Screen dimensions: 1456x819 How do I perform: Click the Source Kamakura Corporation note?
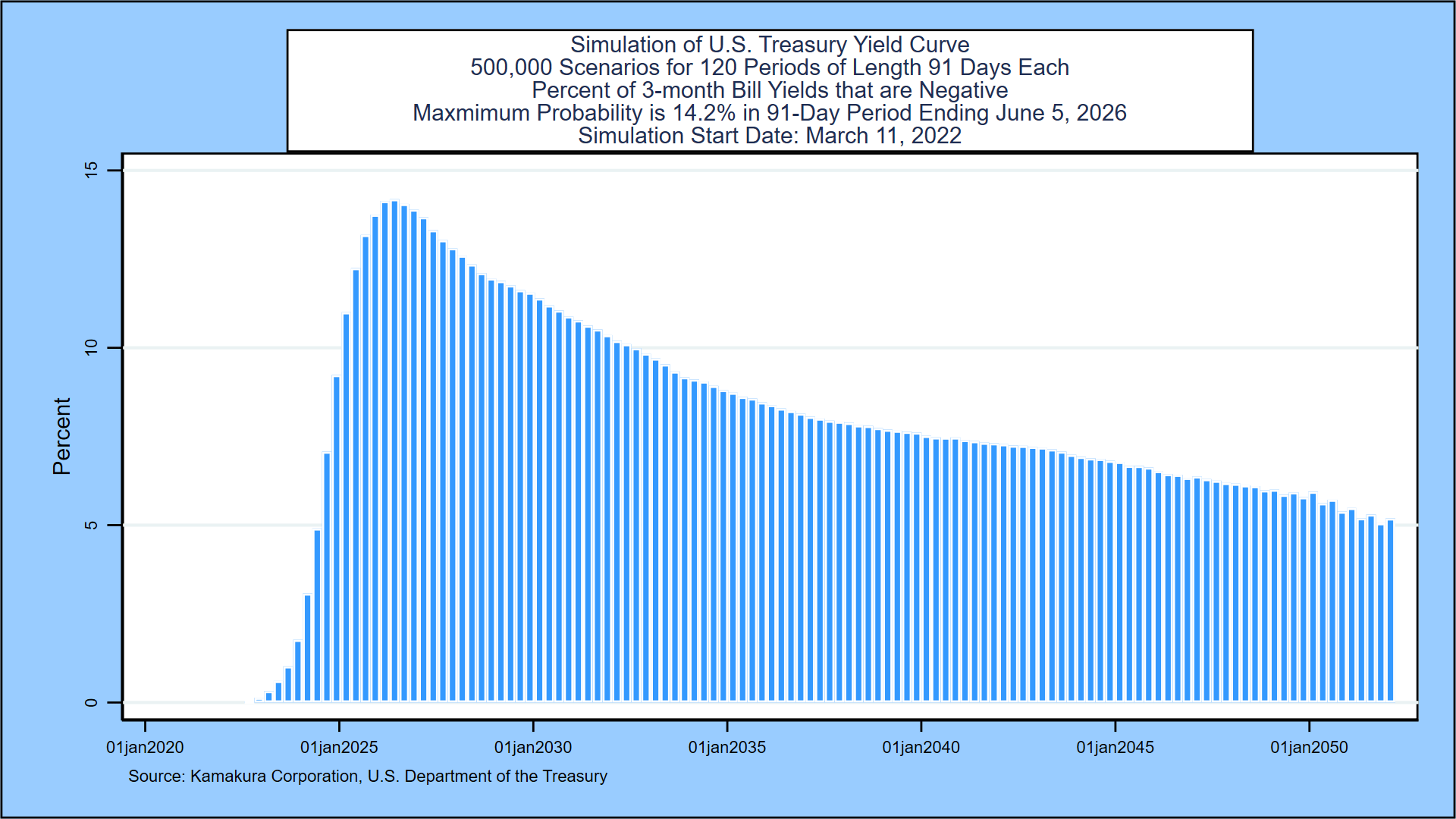tap(367, 777)
